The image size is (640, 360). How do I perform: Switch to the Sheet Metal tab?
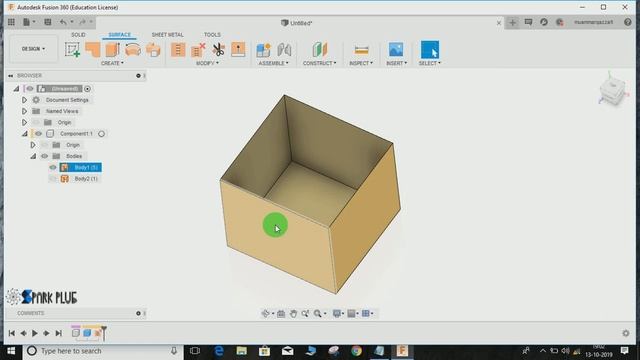coord(167,35)
